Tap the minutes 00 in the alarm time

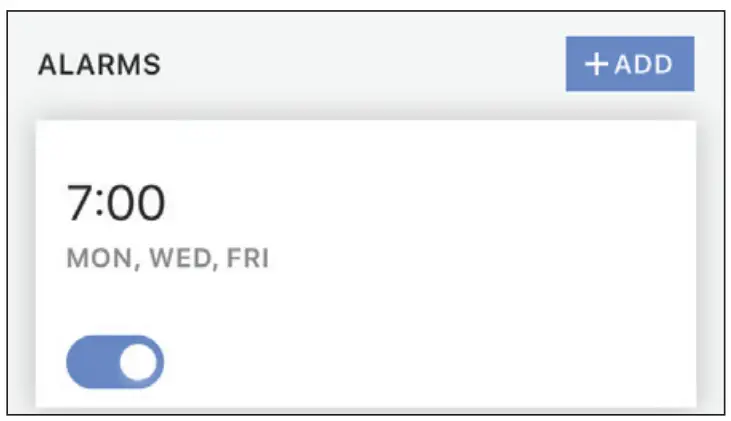click(x=135, y=203)
